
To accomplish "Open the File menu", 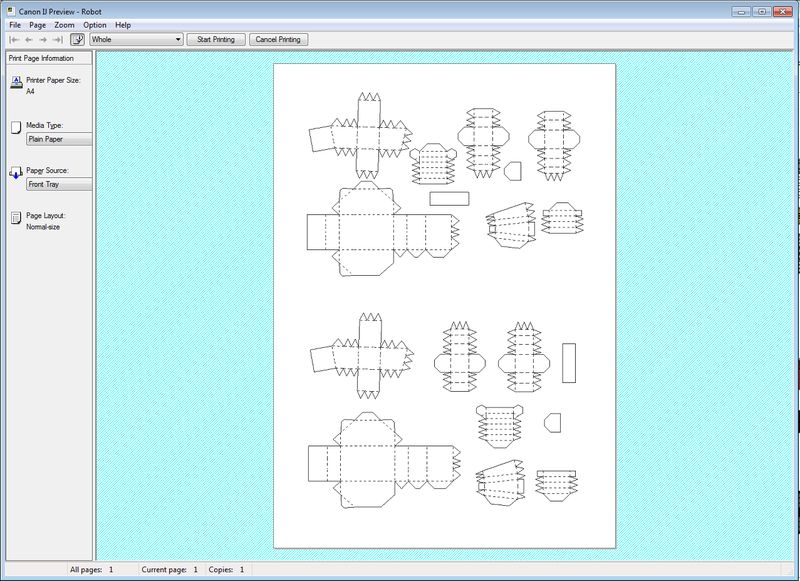I will (15, 24).
